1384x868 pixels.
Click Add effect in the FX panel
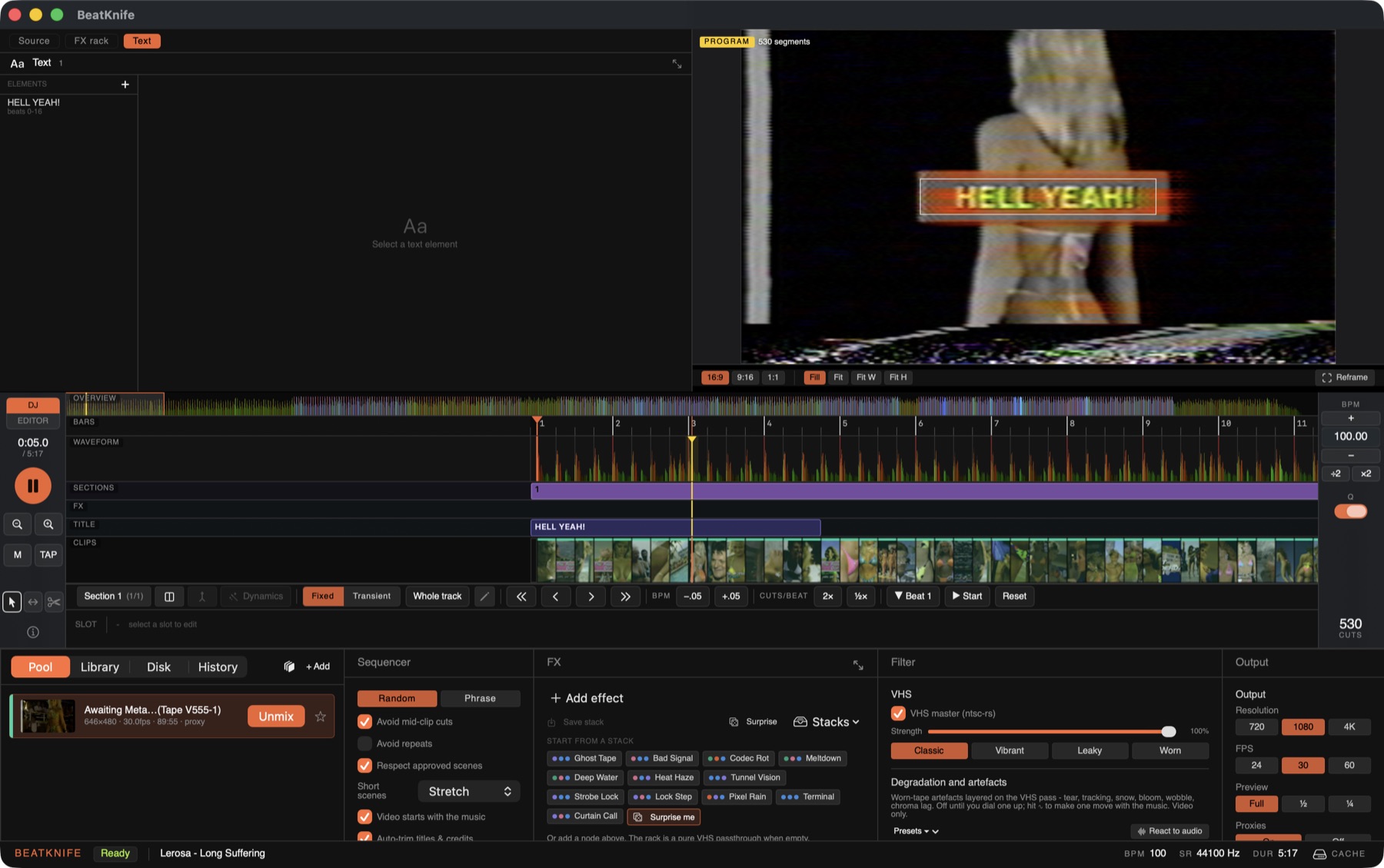(587, 698)
